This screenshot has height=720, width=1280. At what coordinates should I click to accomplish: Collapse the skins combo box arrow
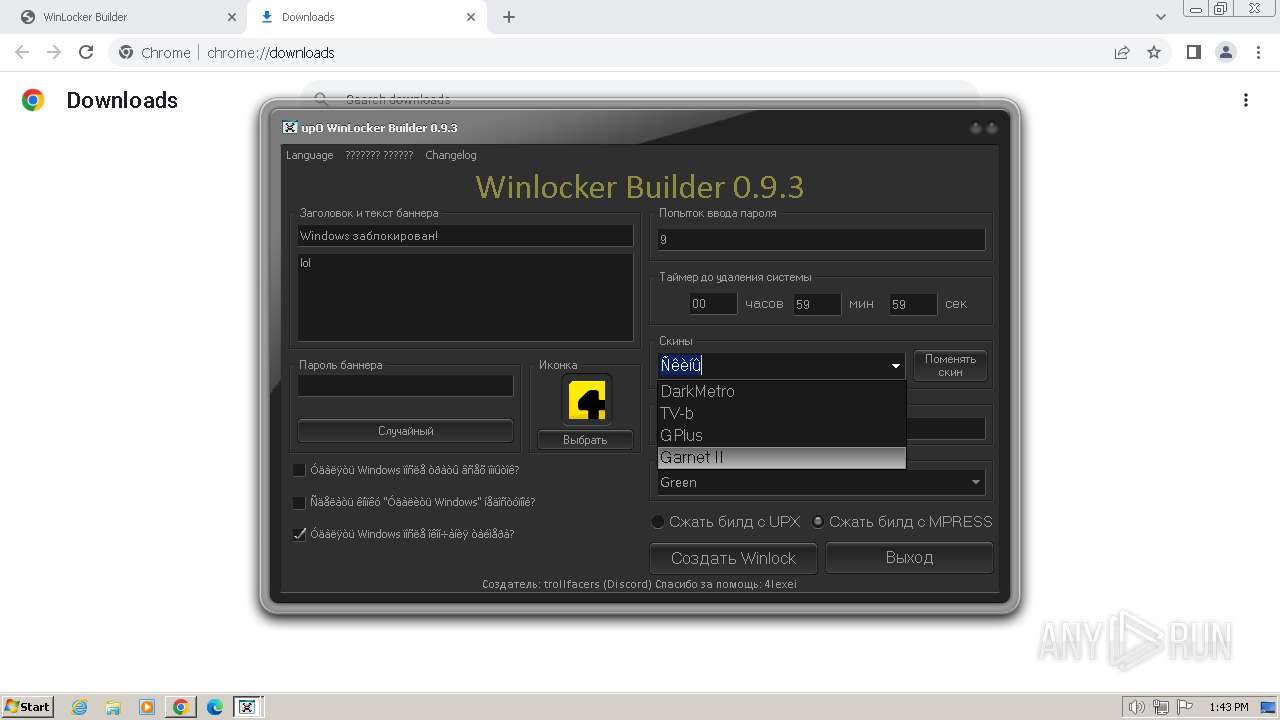point(896,366)
